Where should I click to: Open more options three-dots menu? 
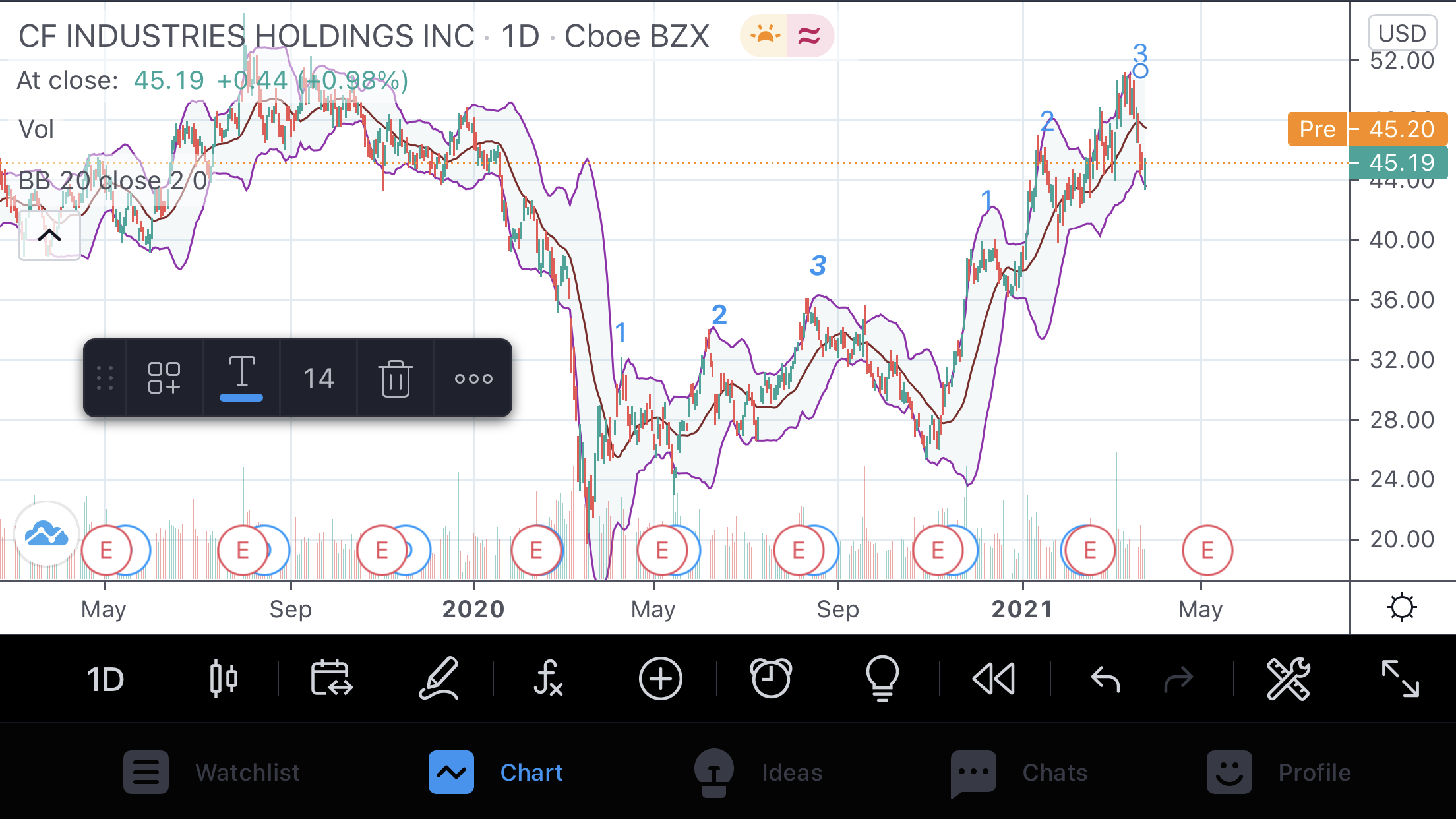[473, 378]
